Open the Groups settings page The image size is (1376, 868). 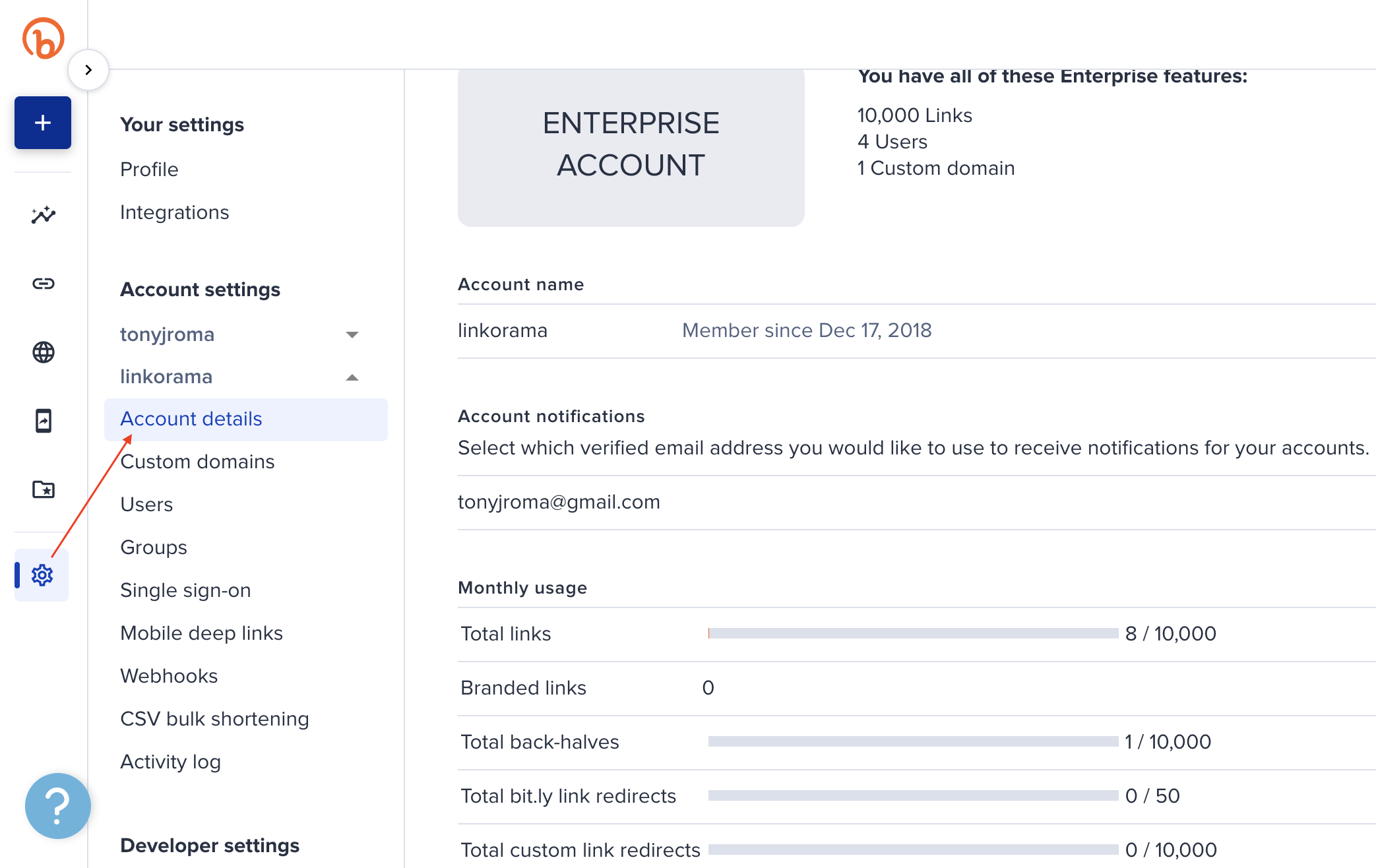point(154,547)
